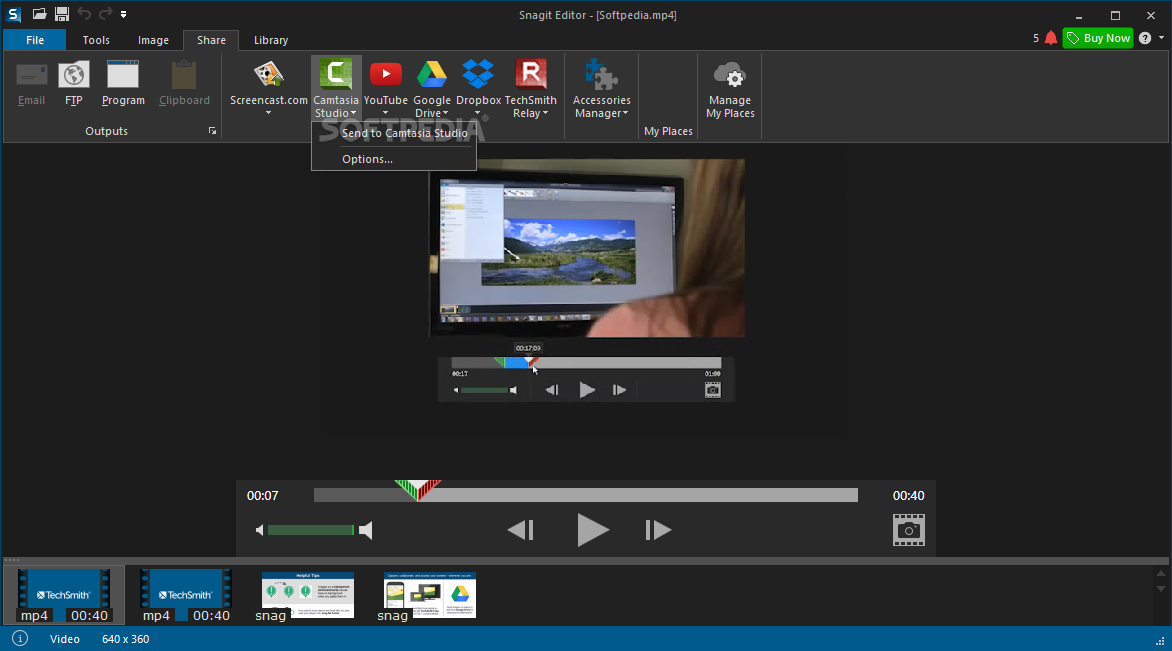Click the main gray timeline bar
Viewport: 1172px width, 651px height.
pos(586,495)
